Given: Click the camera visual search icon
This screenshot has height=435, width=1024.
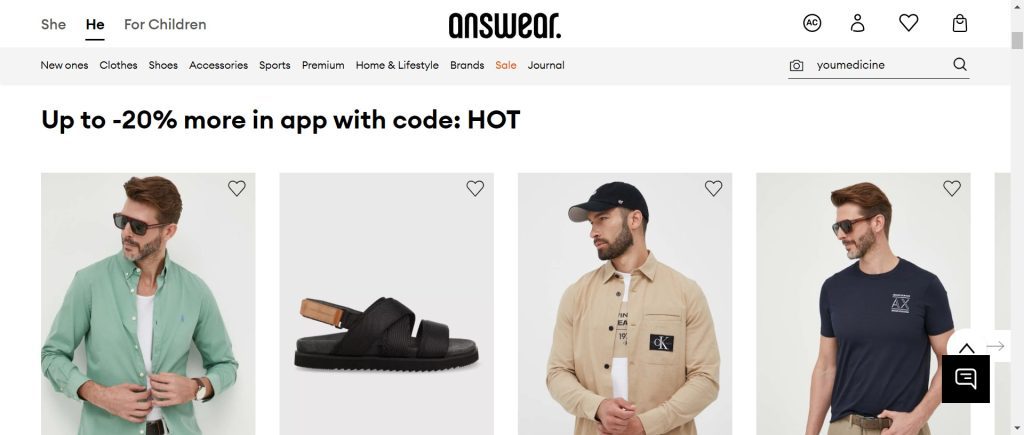Looking at the screenshot, I should (x=796, y=65).
